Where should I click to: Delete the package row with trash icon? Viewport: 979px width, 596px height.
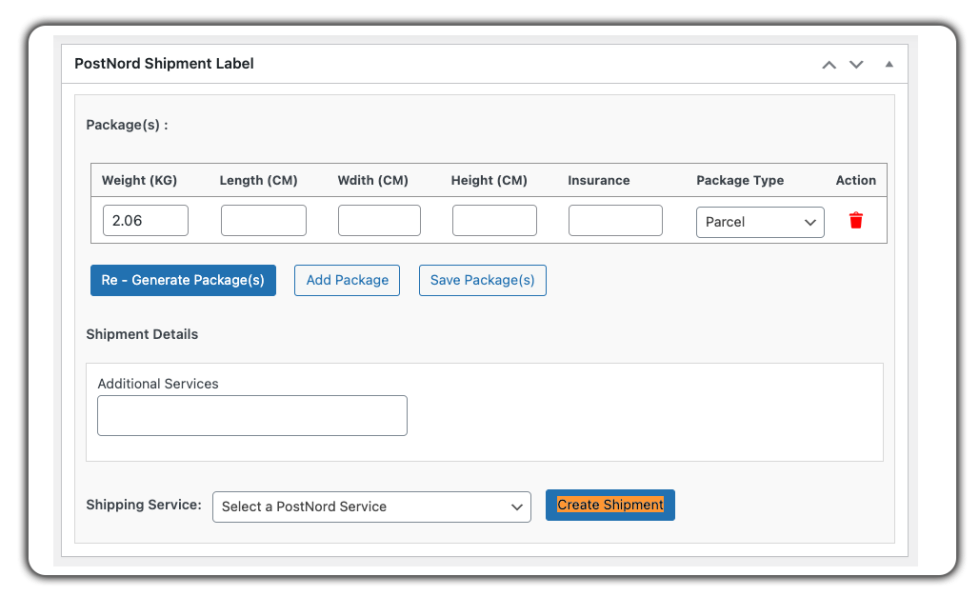855,220
